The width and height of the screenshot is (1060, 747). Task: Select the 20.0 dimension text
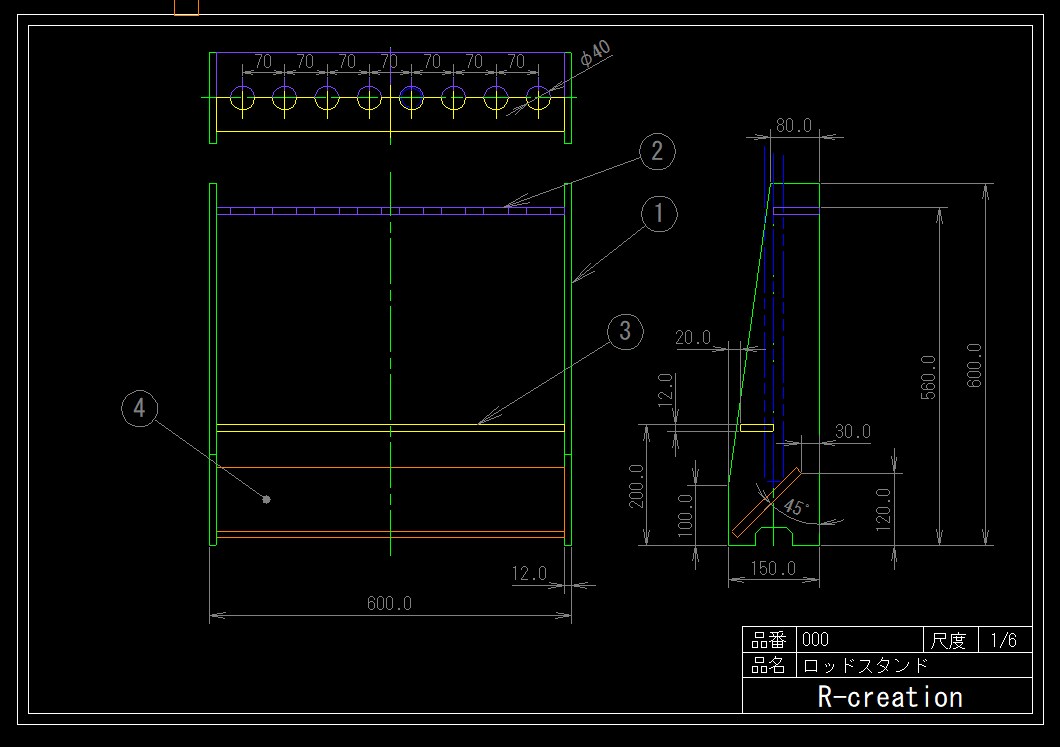pyautogui.click(x=693, y=337)
